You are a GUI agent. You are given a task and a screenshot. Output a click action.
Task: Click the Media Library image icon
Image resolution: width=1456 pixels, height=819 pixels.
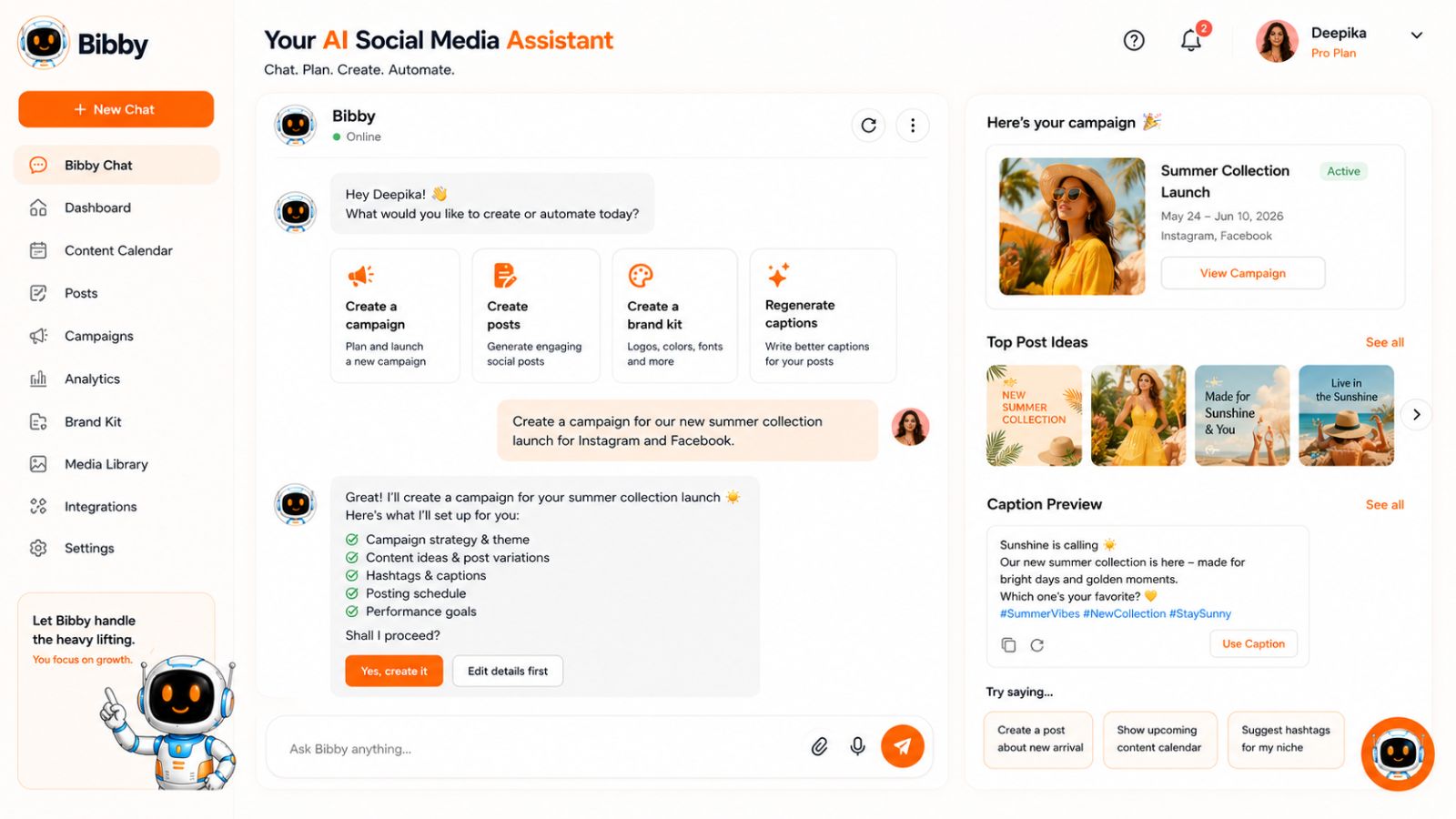click(x=38, y=464)
